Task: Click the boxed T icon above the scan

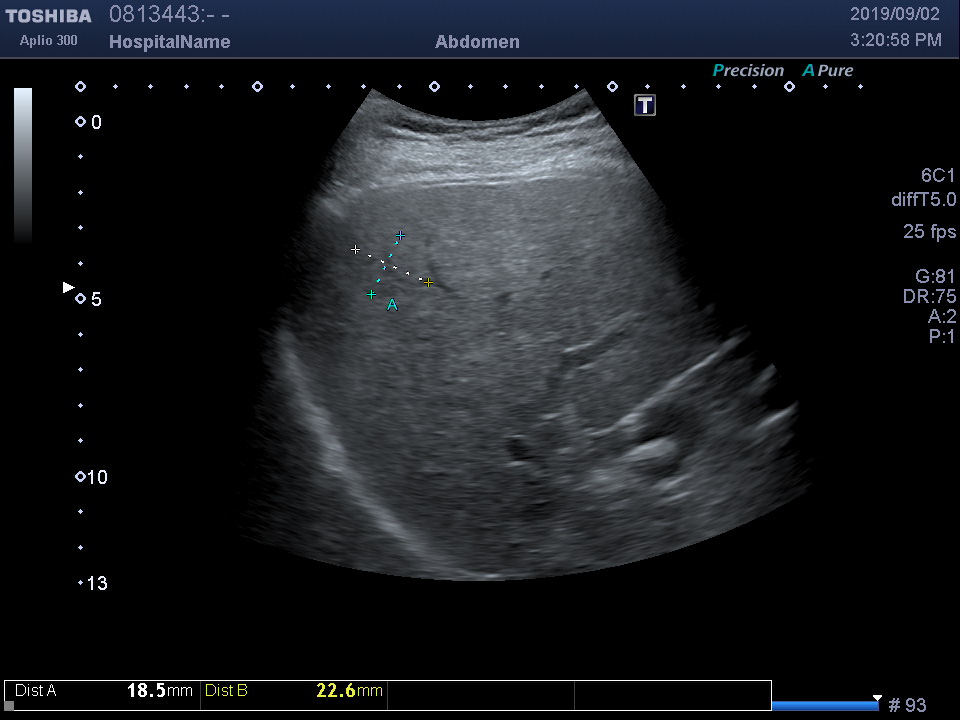Action: pos(645,105)
